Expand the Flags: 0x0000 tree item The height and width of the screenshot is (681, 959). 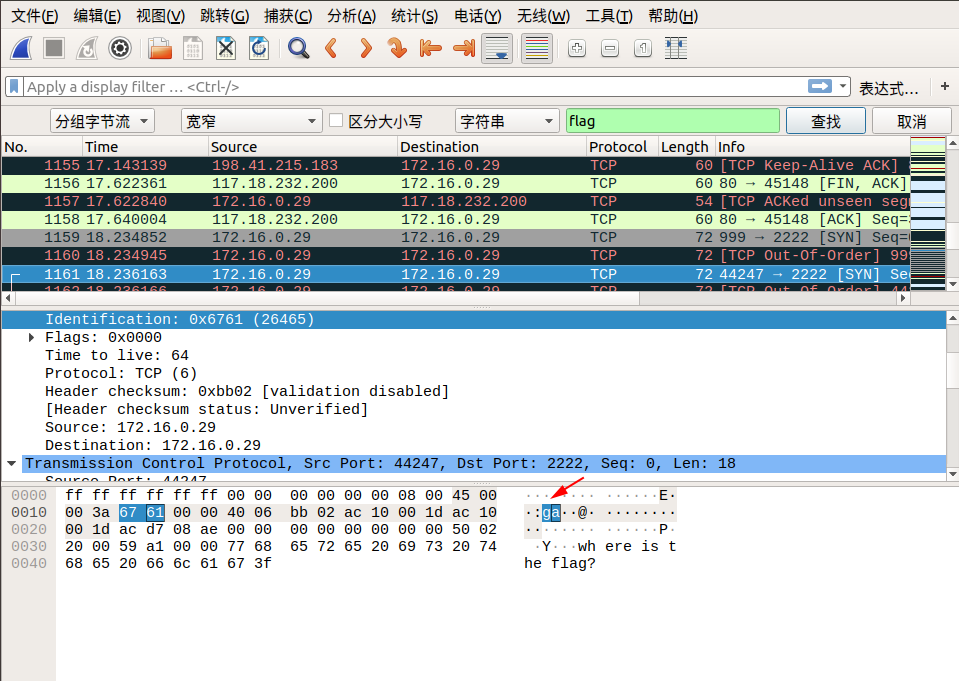point(32,337)
